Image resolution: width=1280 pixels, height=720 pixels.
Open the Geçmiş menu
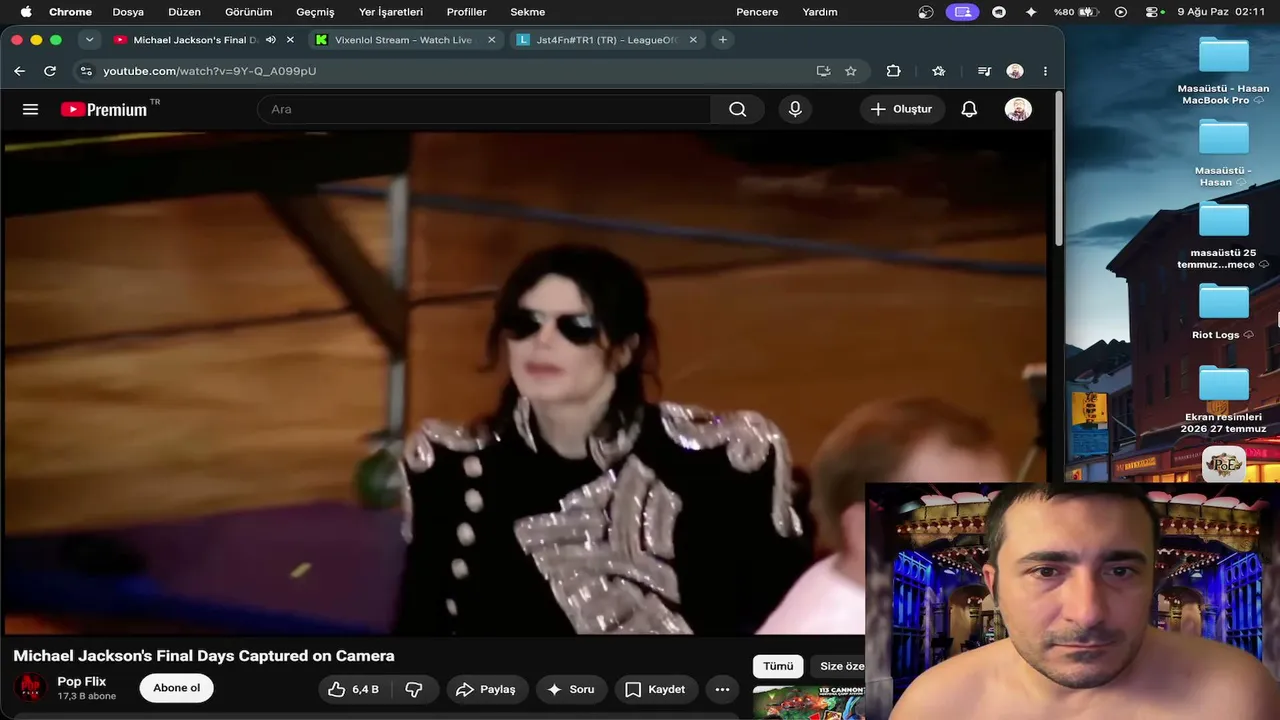(315, 12)
